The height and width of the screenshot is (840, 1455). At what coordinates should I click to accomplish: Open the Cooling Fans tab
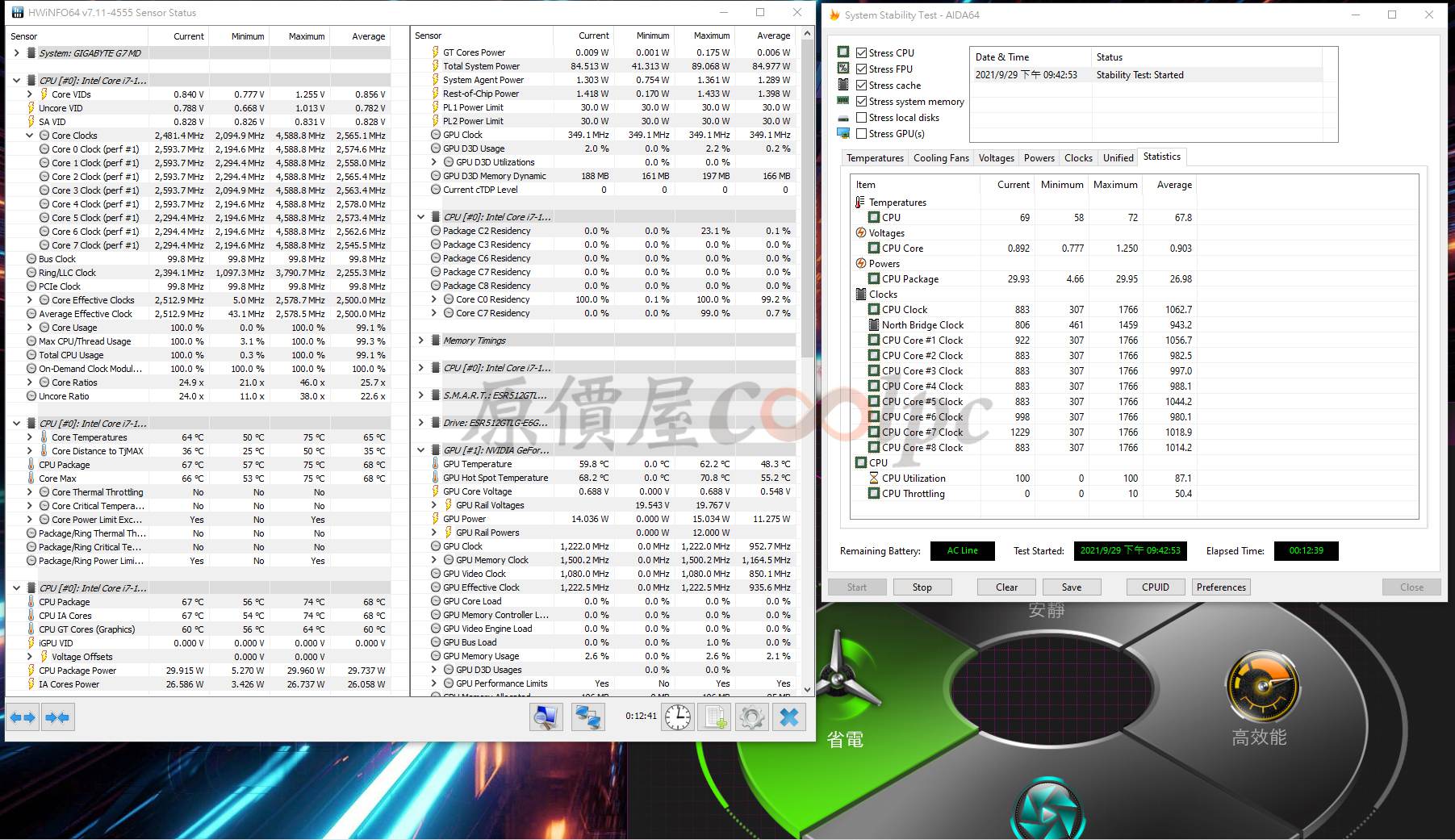tap(940, 158)
